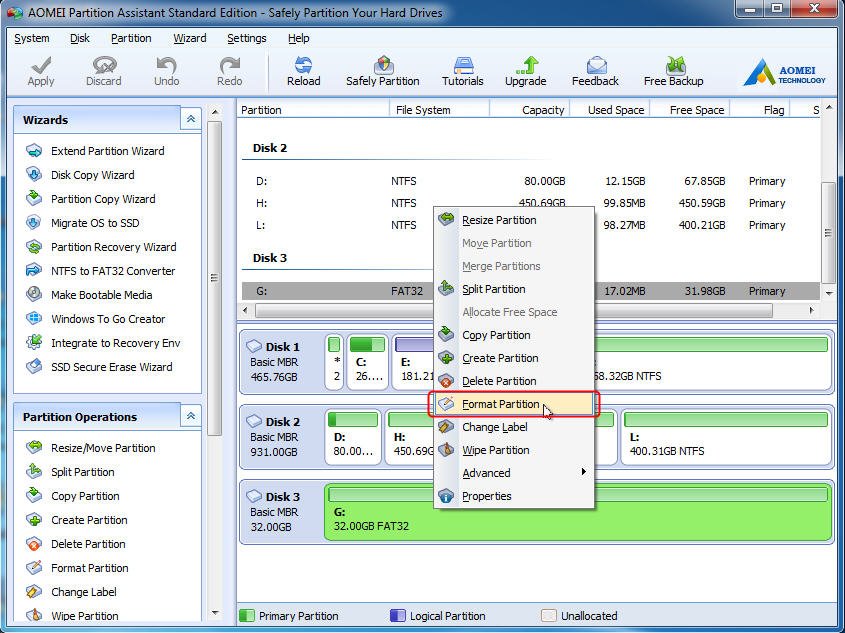Viewport: 845px width, 633px height.
Task: Open the Partition menu
Action: click(131, 38)
